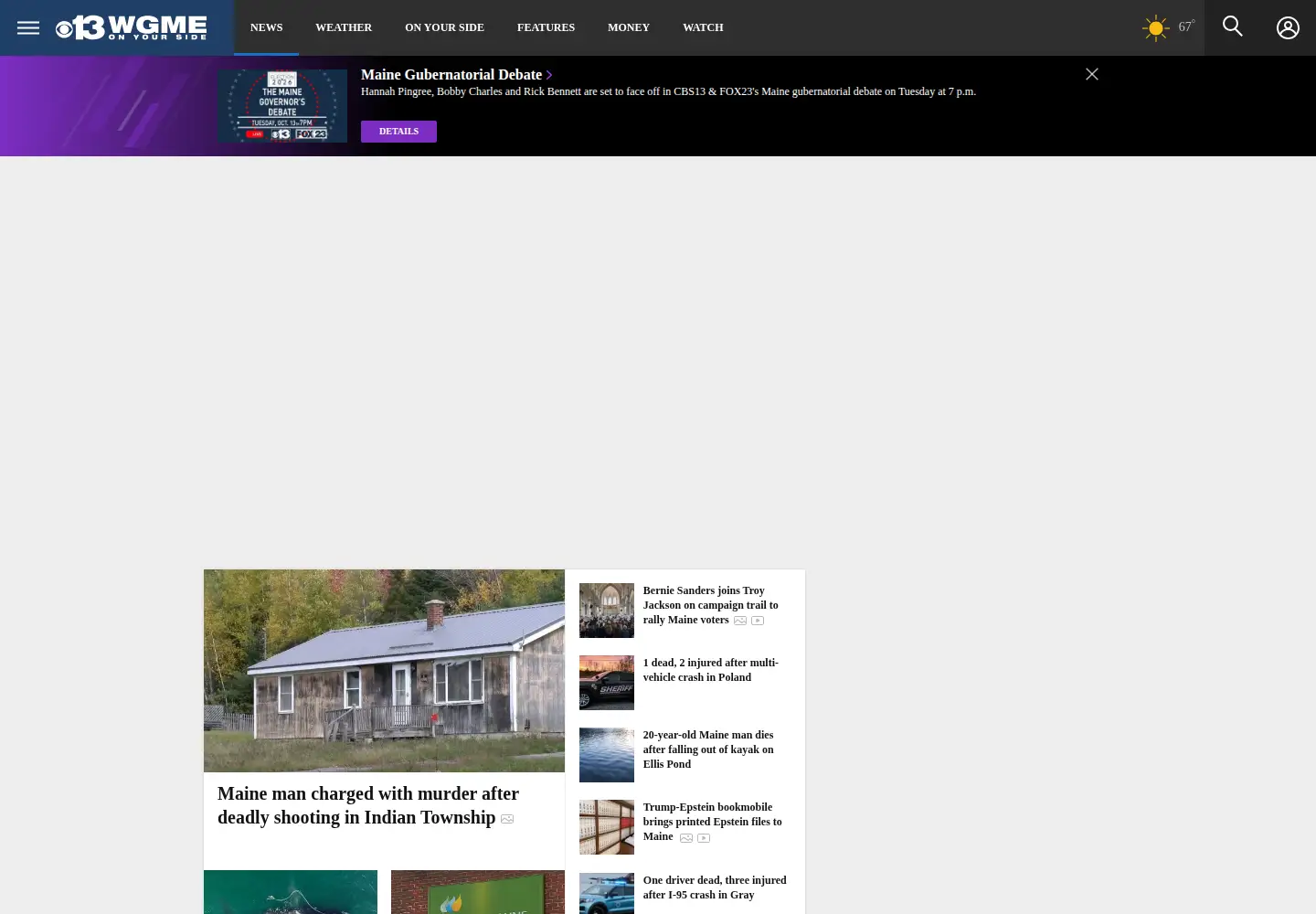Open the On Your Side menu
The image size is (1316, 914).
tap(444, 27)
